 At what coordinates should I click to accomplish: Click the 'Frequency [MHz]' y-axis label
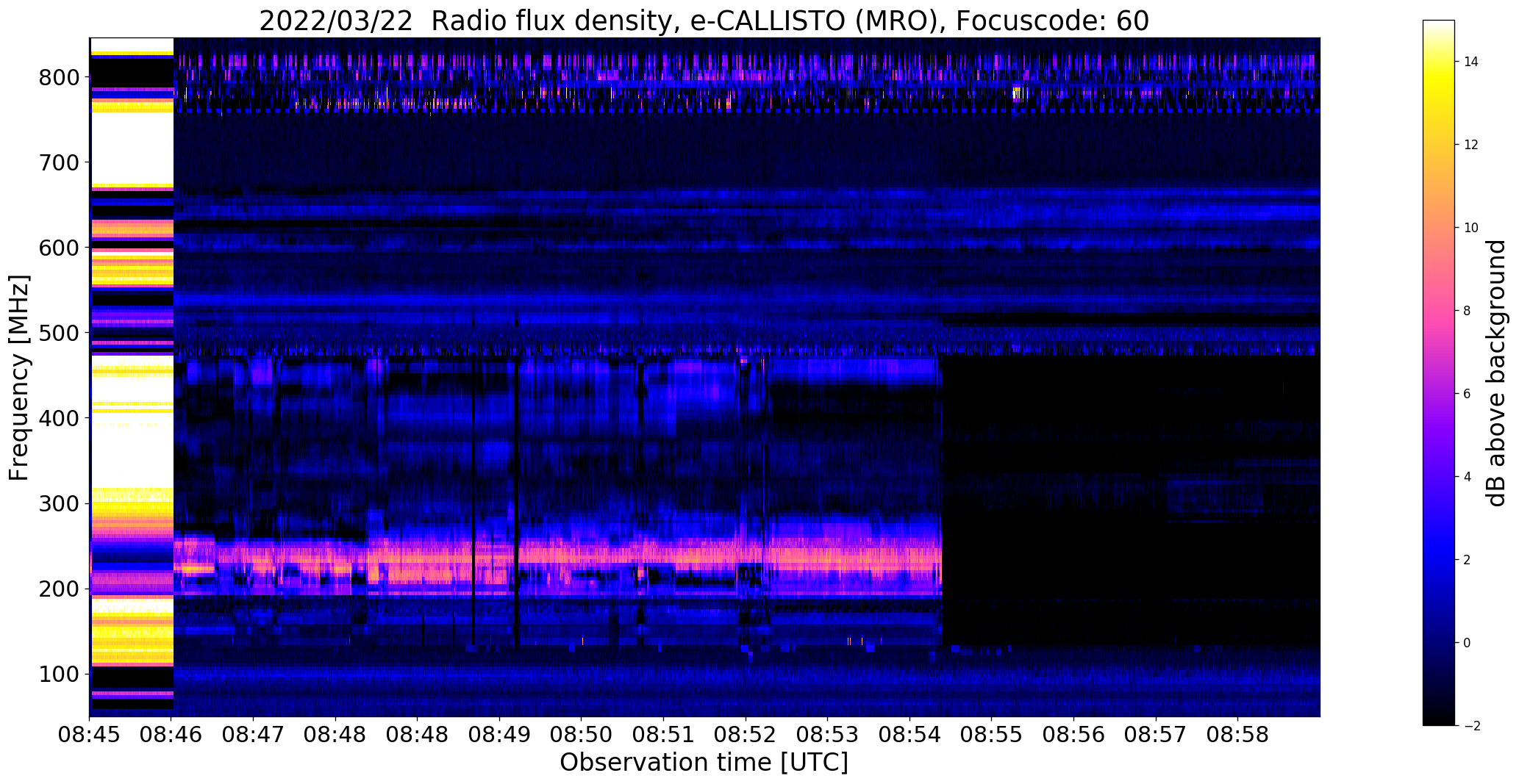pos(20,378)
